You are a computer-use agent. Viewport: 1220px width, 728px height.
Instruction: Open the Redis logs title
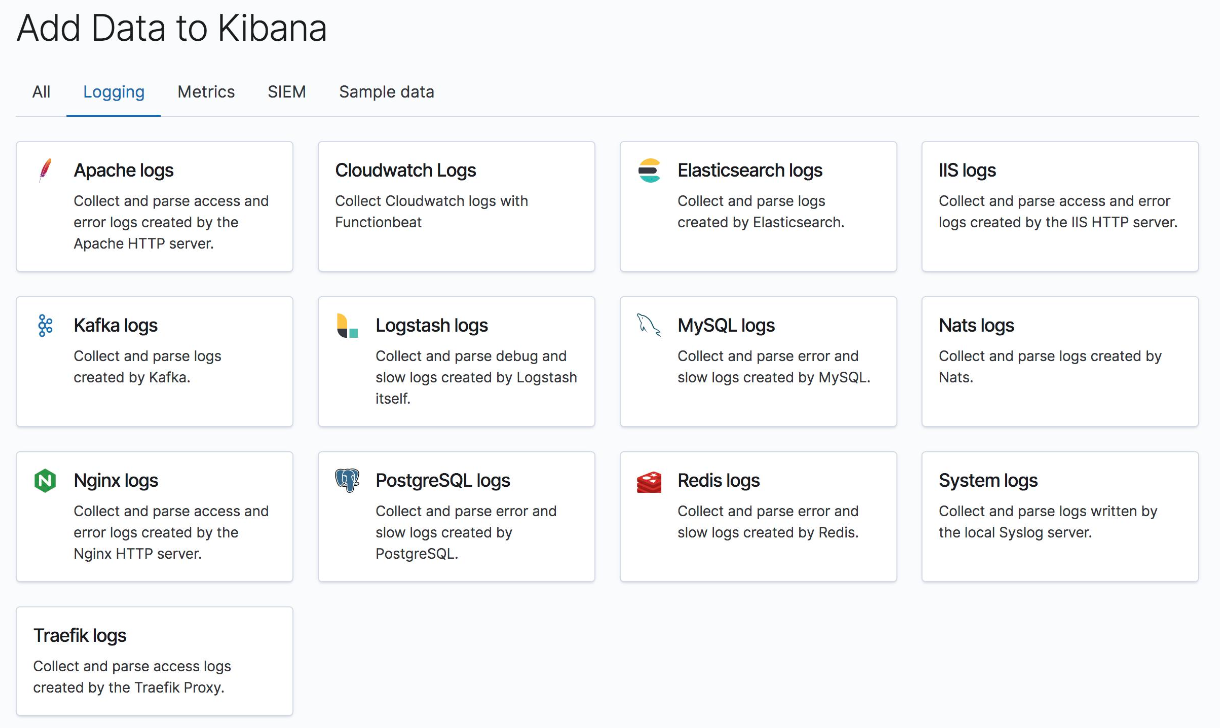pyautogui.click(x=719, y=481)
